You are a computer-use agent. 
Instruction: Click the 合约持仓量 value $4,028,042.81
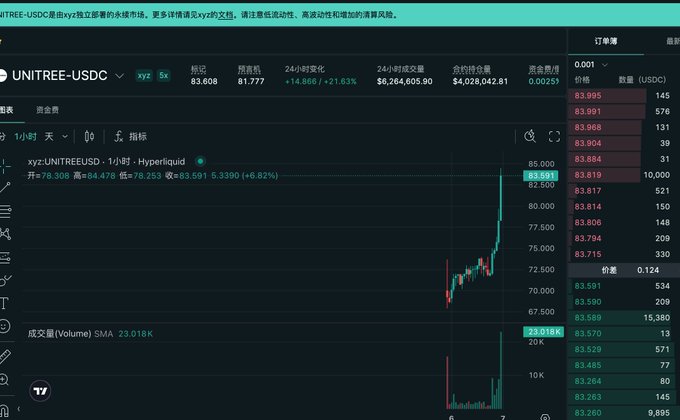(x=480, y=81)
